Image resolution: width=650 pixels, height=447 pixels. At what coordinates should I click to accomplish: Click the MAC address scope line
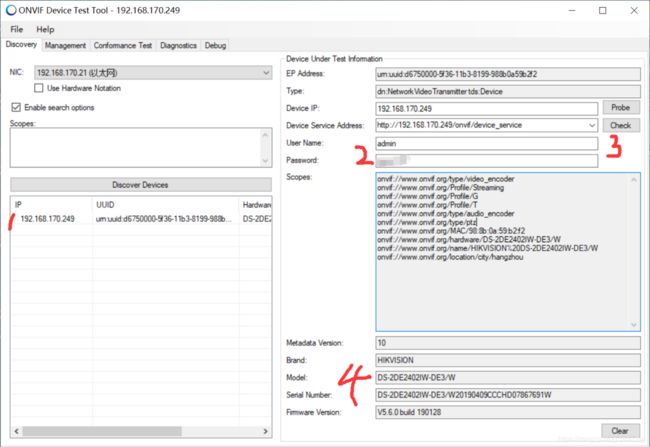click(451, 231)
